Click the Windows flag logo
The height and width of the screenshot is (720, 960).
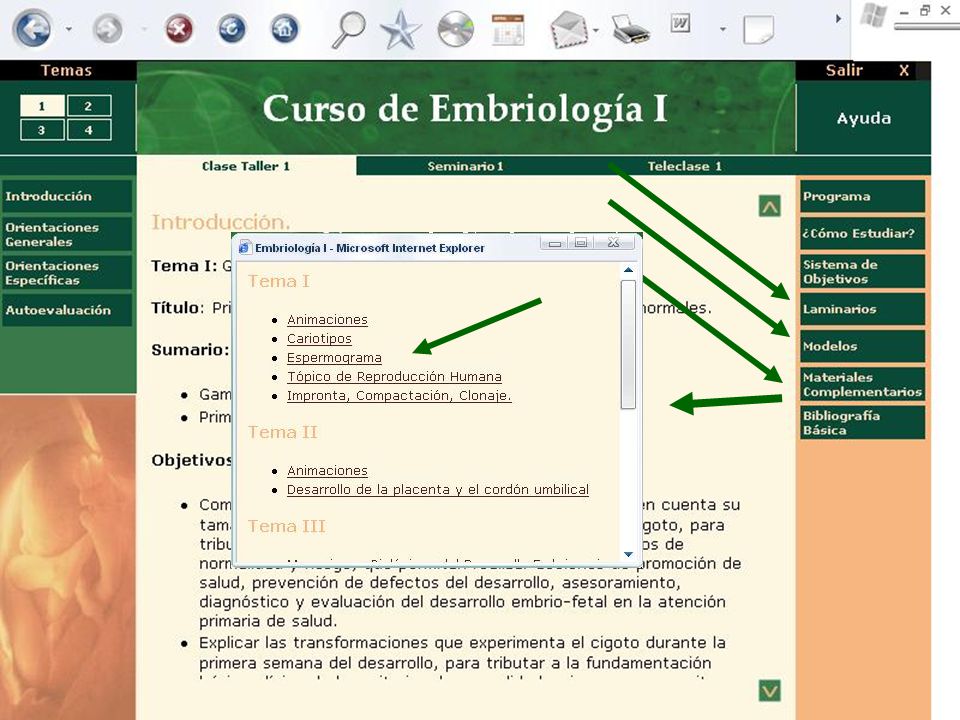(x=874, y=15)
